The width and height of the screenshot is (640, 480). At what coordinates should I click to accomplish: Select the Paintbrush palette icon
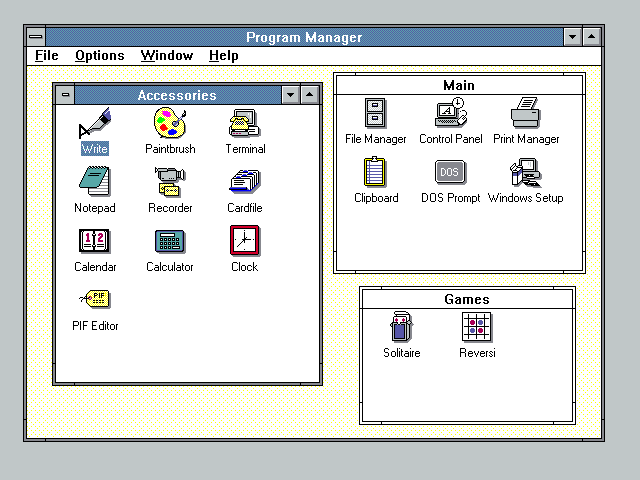(x=170, y=123)
